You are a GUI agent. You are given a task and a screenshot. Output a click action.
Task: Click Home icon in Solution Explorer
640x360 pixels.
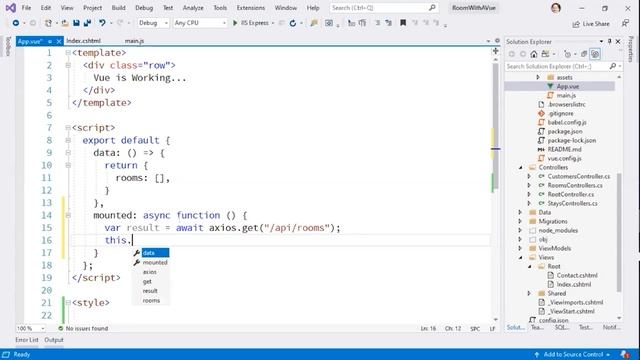534,54
